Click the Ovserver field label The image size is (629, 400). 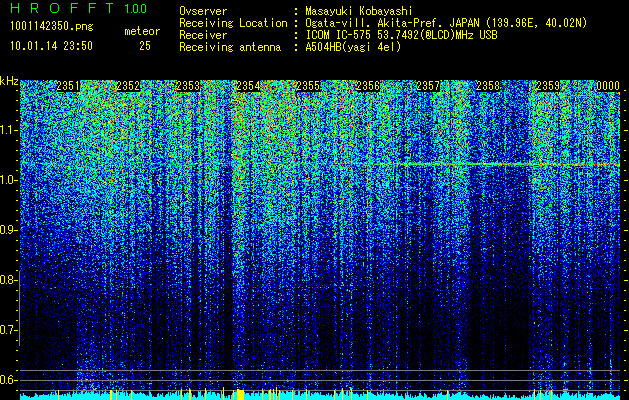click(x=203, y=11)
